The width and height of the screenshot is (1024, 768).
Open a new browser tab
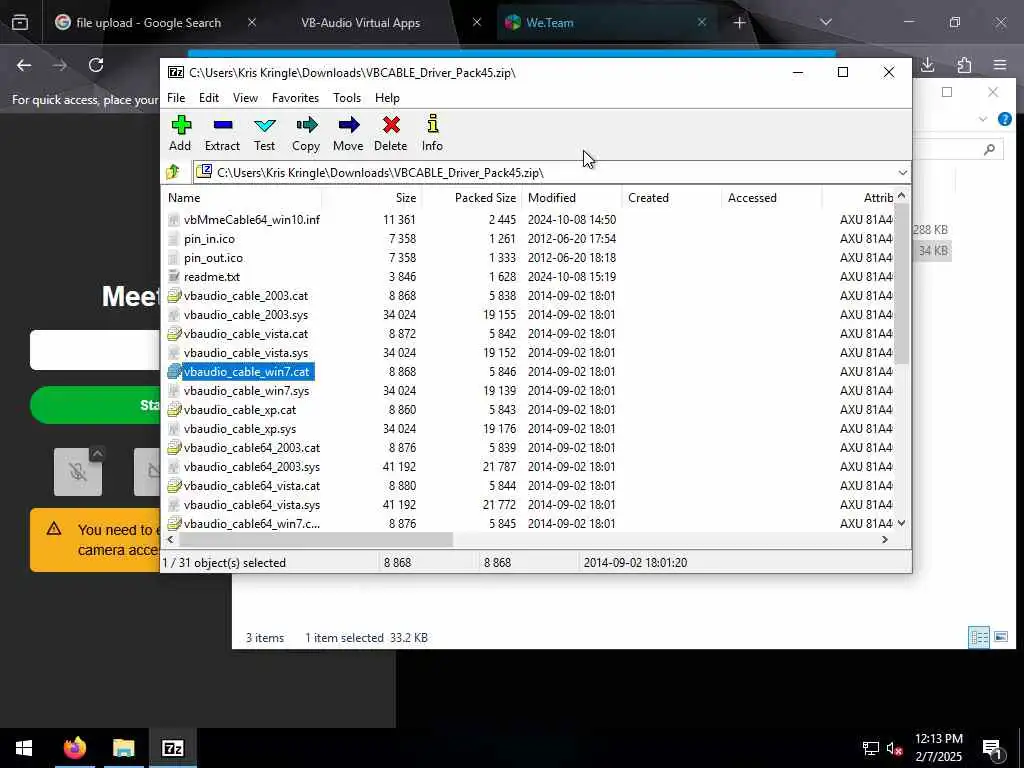(739, 23)
